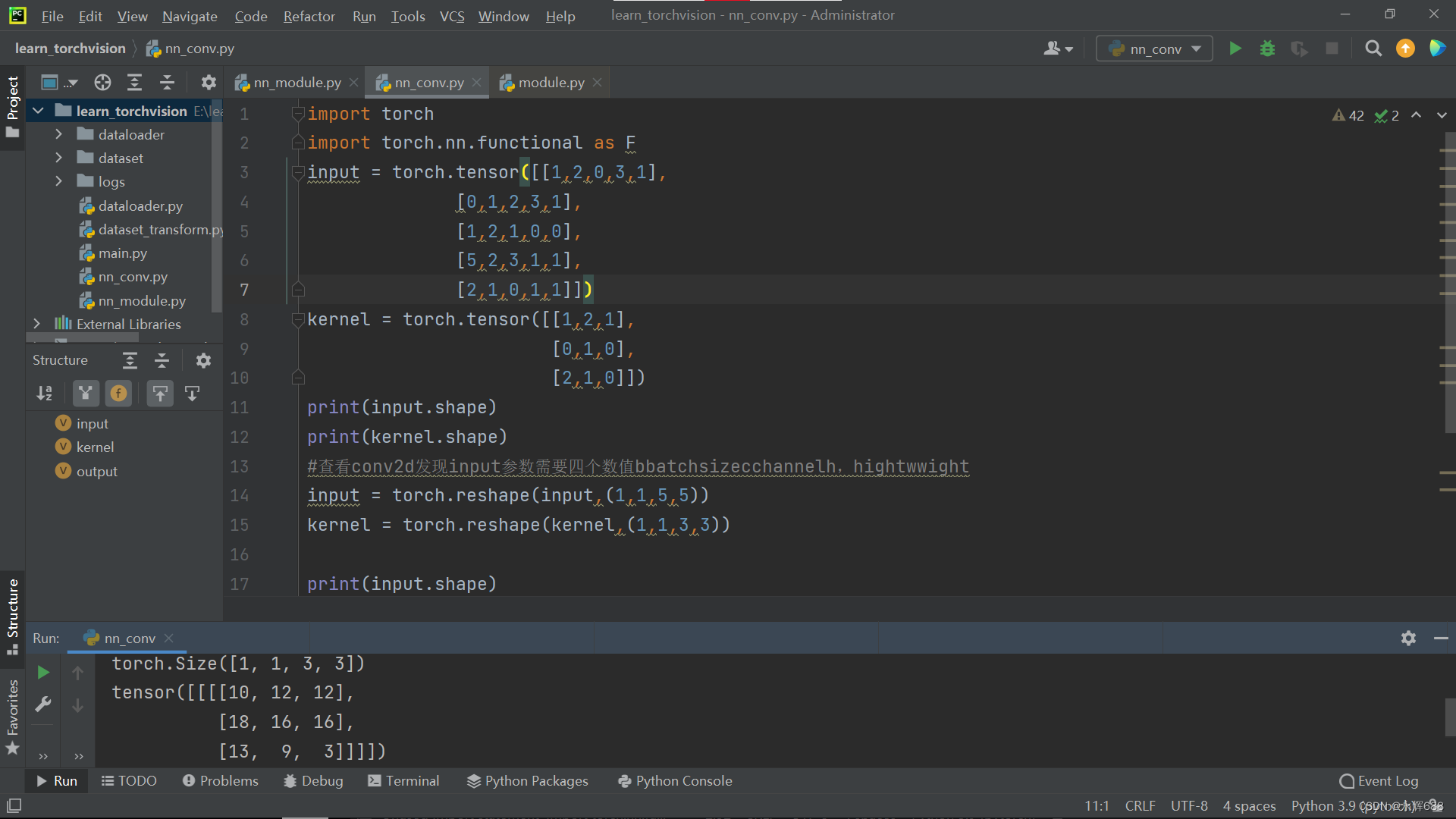This screenshot has width=1456, height=819.
Task: Expand External Libraries node
Action: (x=36, y=324)
